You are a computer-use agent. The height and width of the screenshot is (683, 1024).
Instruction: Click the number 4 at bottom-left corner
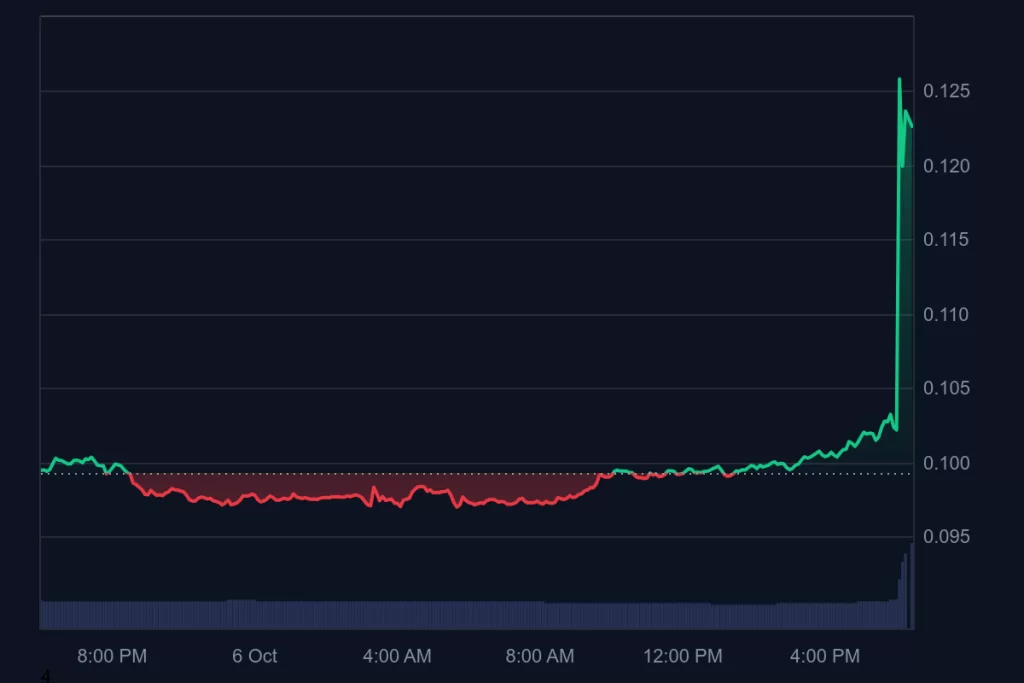coord(45,677)
